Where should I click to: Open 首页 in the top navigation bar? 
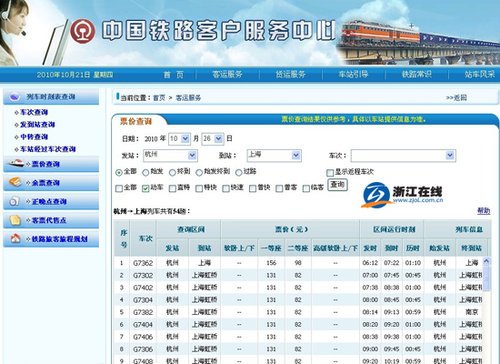click(174, 75)
